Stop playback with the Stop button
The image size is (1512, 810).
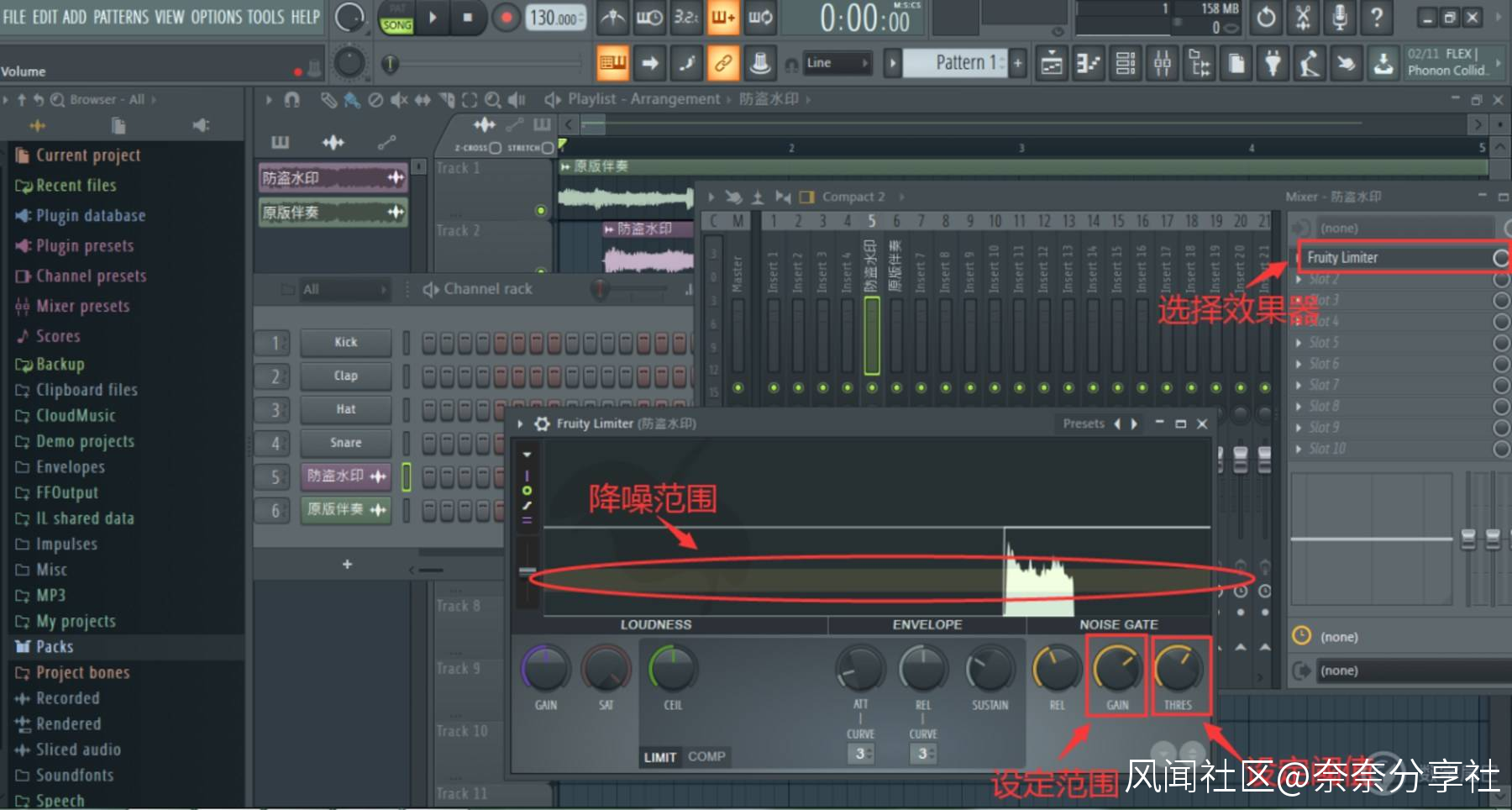(x=467, y=18)
